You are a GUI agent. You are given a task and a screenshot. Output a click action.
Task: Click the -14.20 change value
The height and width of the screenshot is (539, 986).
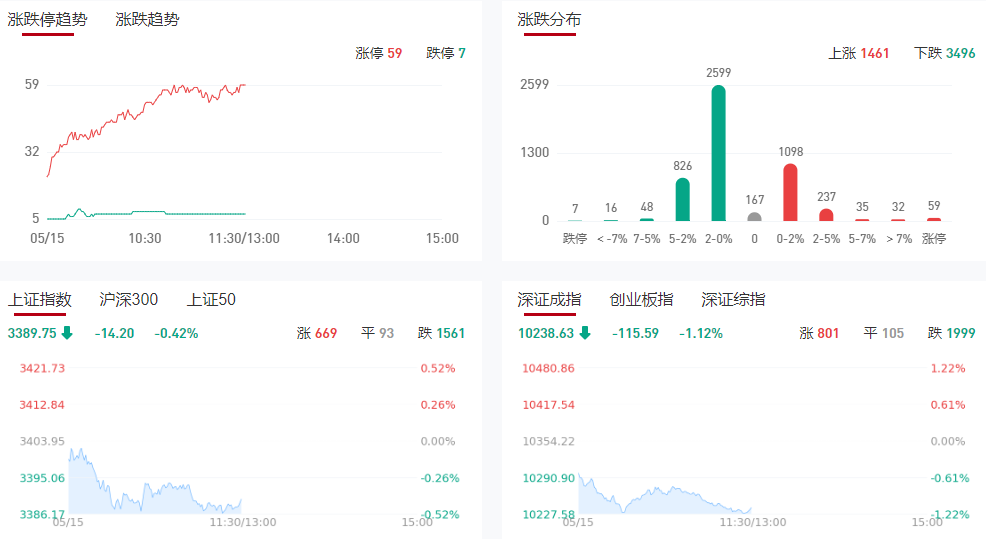(x=114, y=333)
